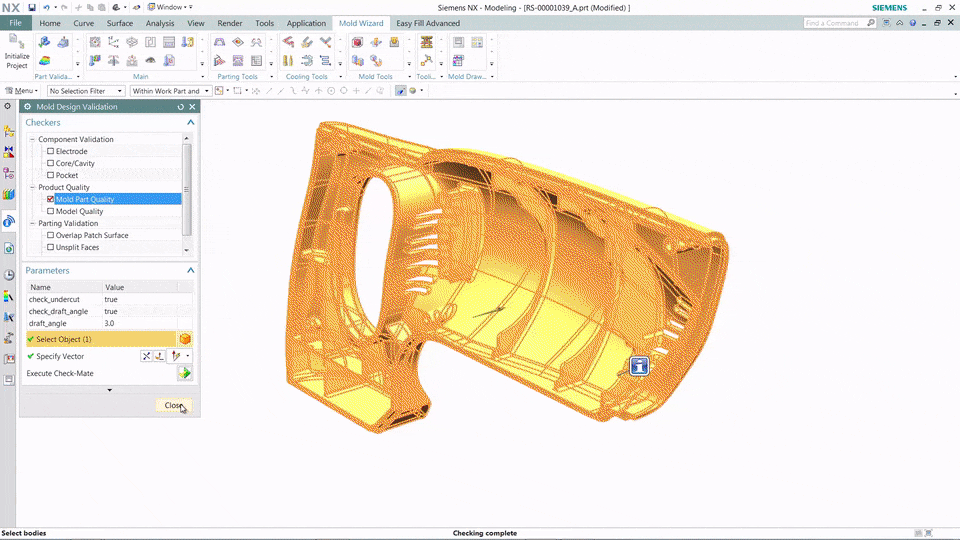The width and height of the screenshot is (960, 540).
Task: Enable the Unsplit Faces checkbox
Action: pos(51,247)
